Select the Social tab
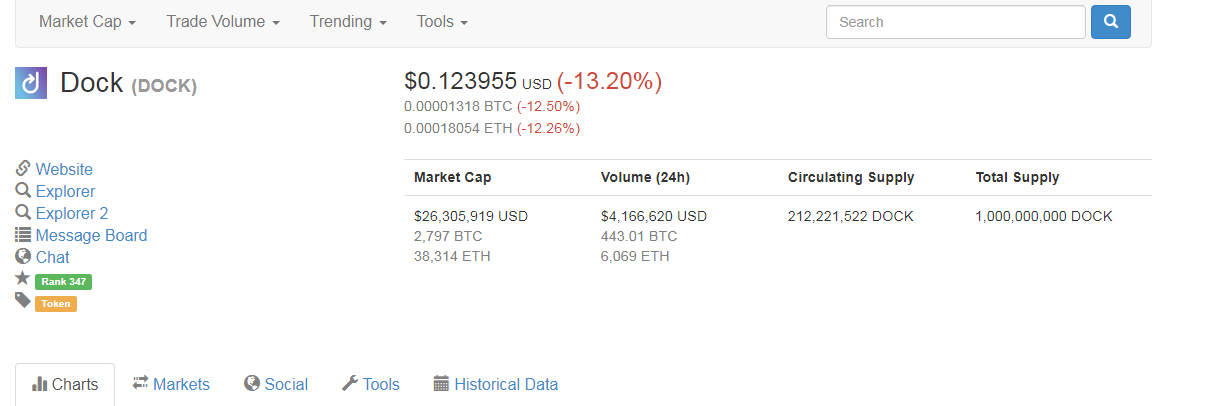 click(x=275, y=384)
